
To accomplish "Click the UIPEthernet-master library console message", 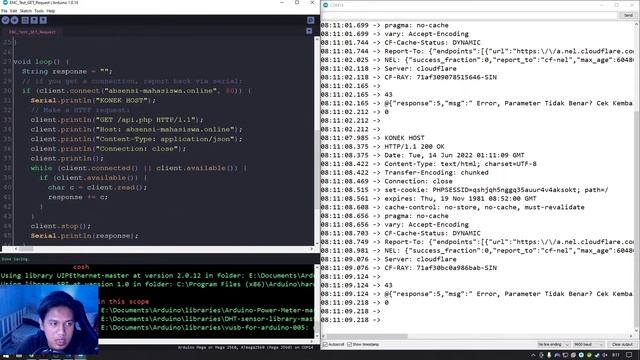I will [x=157, y=276].
